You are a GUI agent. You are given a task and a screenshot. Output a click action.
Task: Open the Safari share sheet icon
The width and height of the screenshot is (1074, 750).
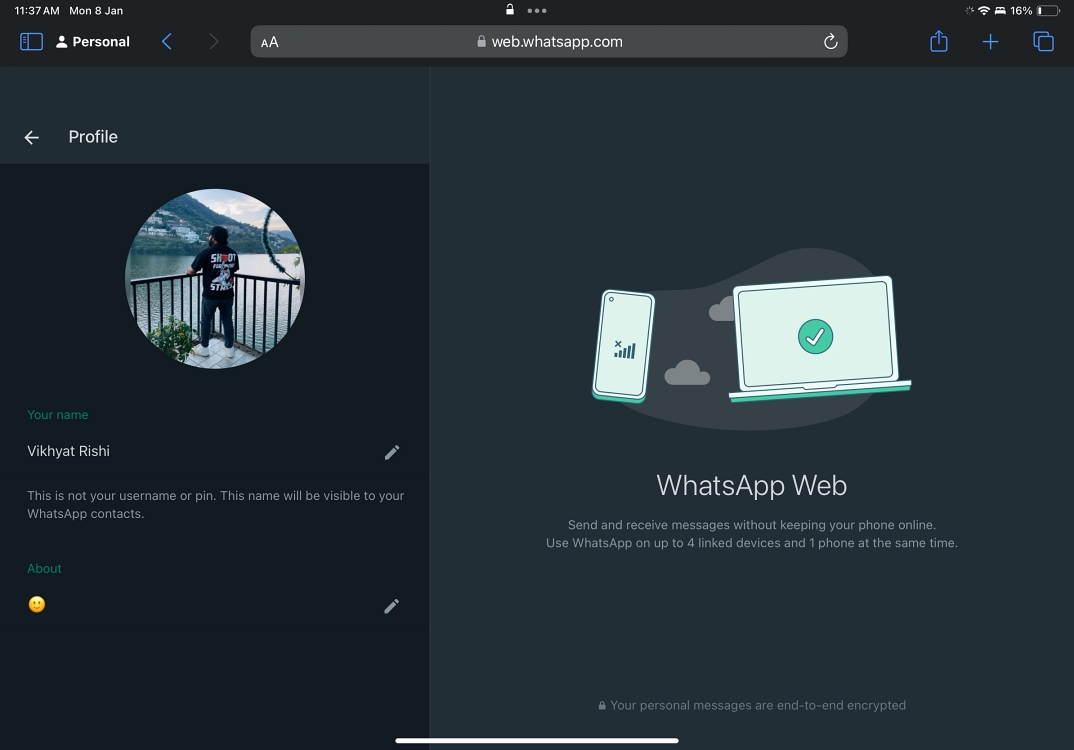click(x=938, y=41)
